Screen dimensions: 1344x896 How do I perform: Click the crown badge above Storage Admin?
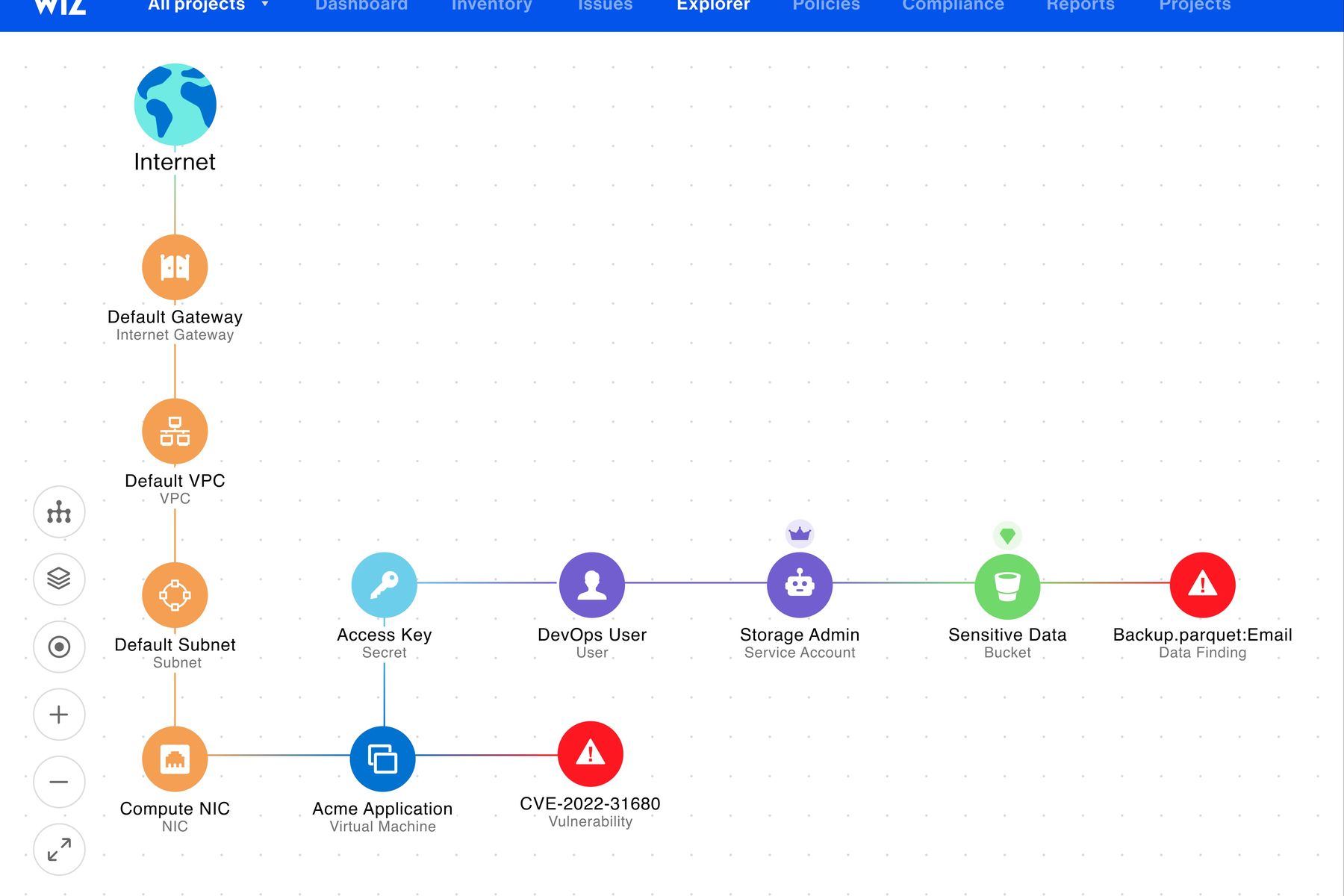pyautogui.click(x=800, y=534)
